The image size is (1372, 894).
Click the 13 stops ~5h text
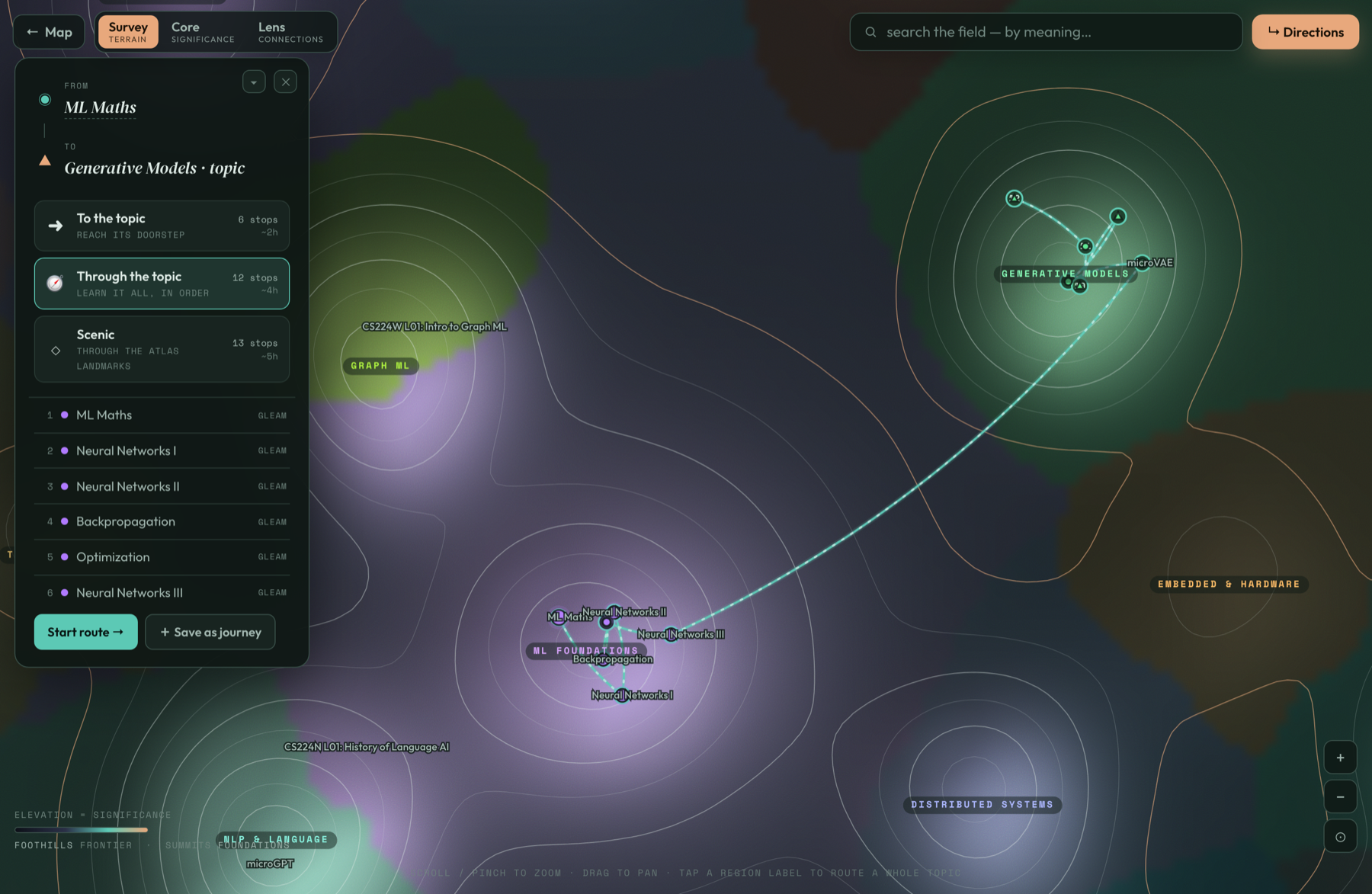pyautogui.click(x=255, y=349)
